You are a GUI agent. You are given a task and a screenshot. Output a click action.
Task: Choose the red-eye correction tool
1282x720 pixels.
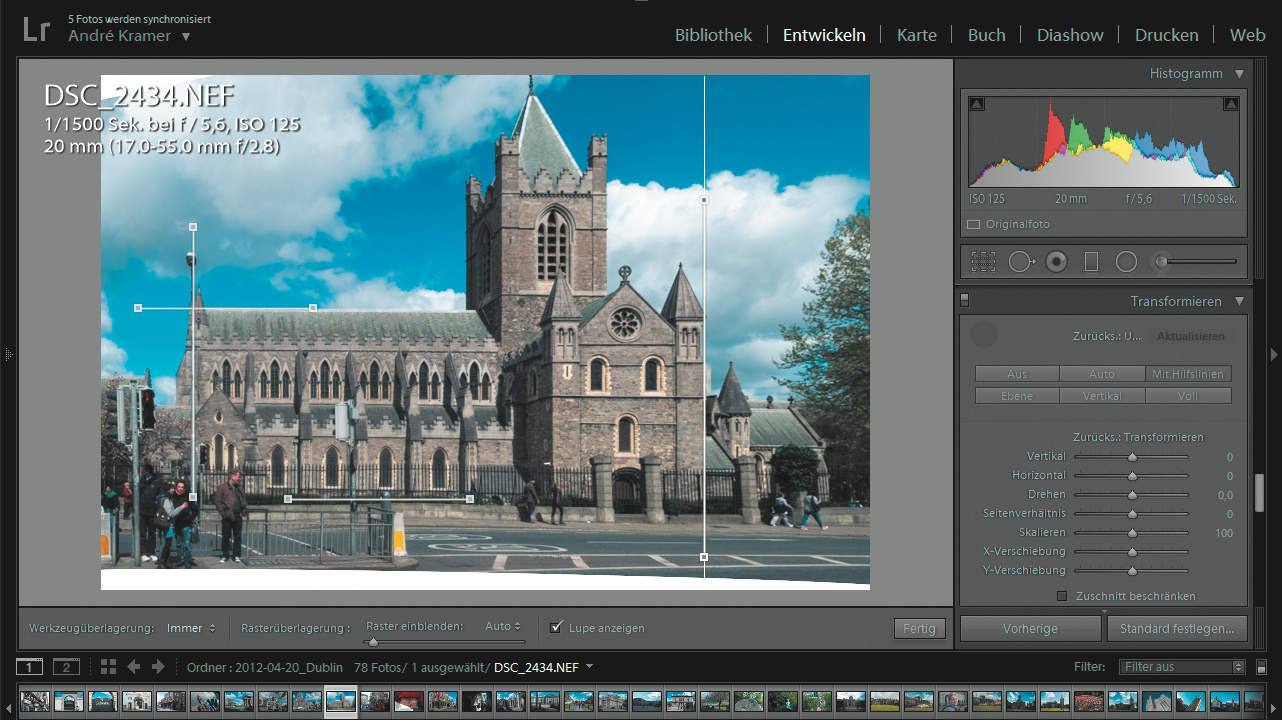[x=1056, y=262]
